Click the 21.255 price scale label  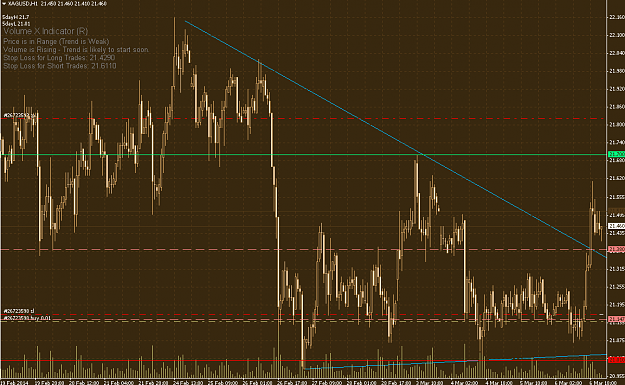pos(617,287)
